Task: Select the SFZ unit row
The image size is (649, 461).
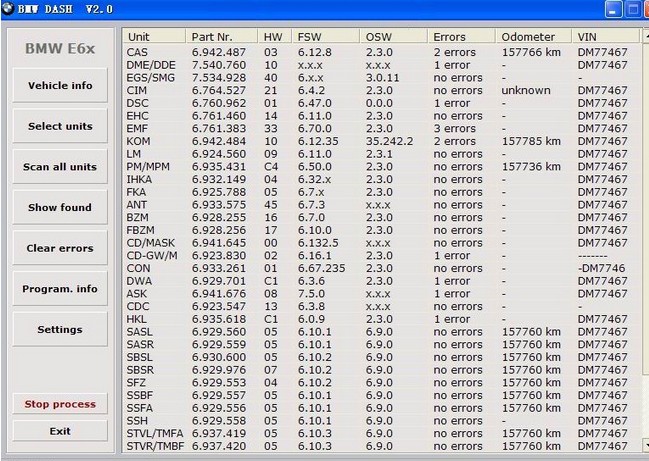Action: pos(381,383)
